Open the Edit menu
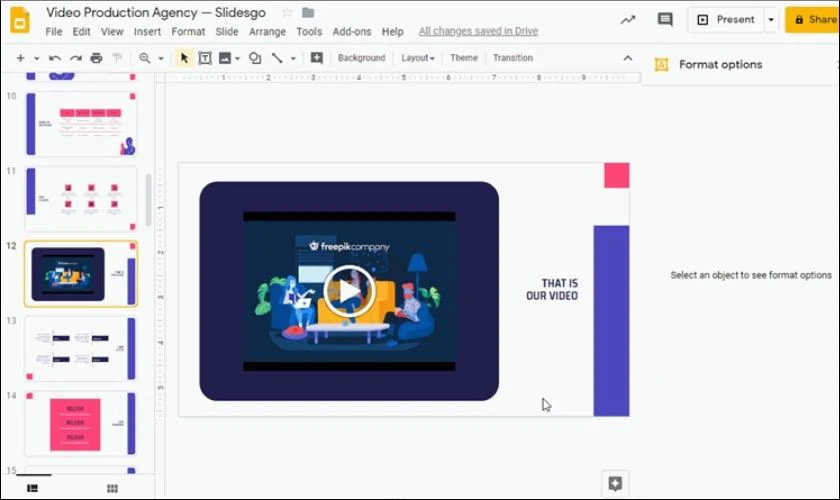Screen dimensions: 840x500 click(81, 32)
